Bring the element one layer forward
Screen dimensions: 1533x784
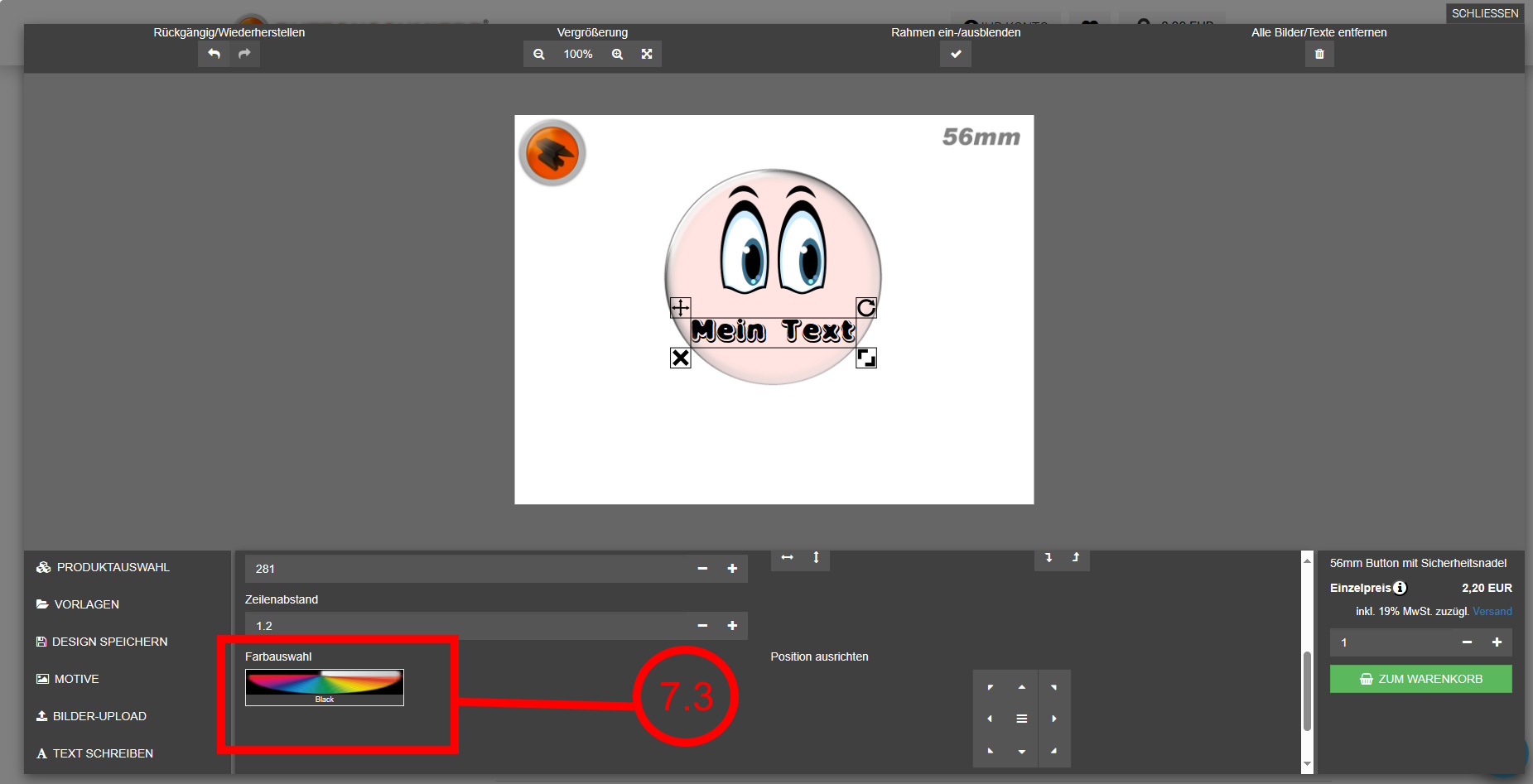1076,559
